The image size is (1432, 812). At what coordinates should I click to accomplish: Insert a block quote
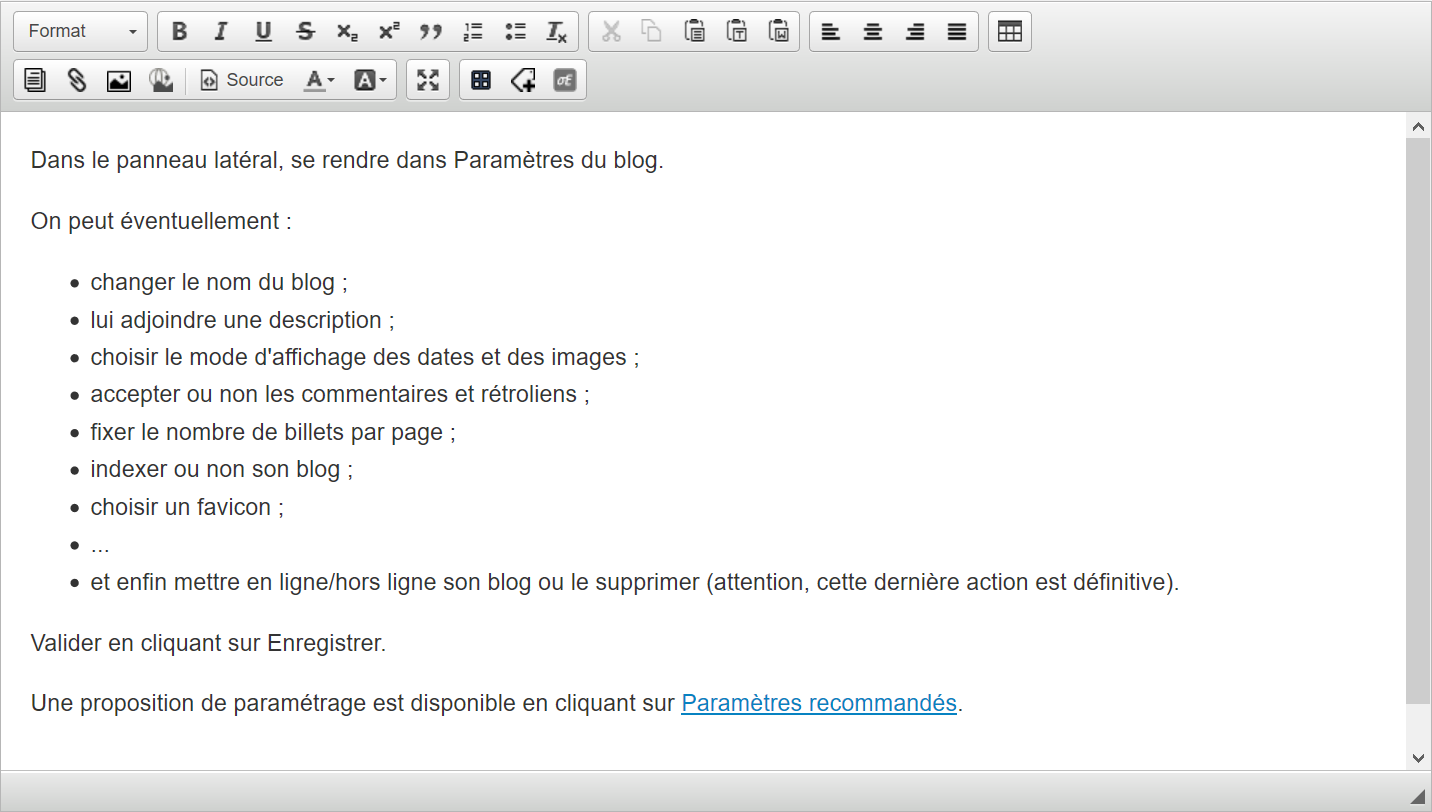click(x=431, y=31)
